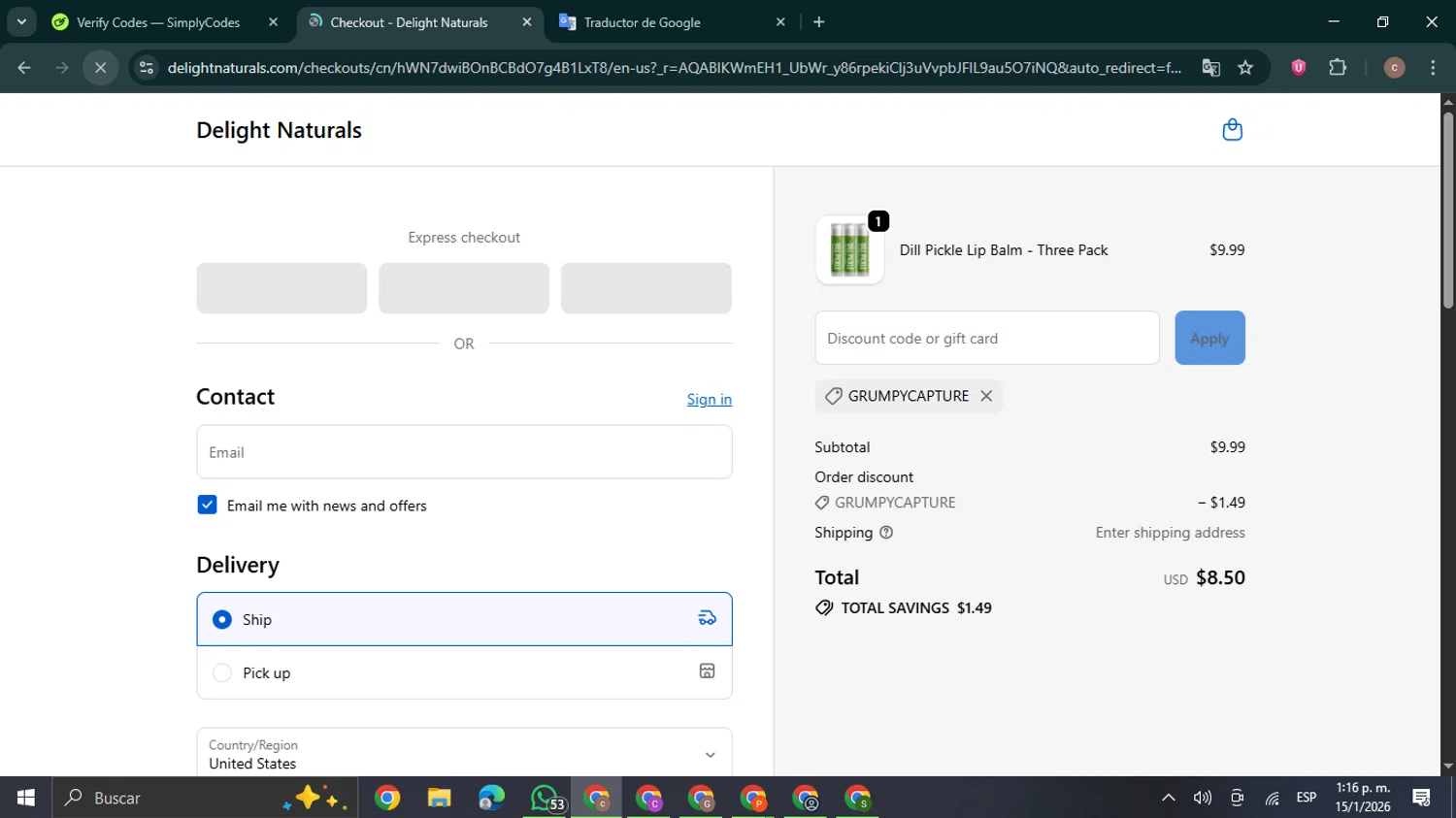The image size is (1456, 818).
Task: Open WhatsApp from the taskbar
Action: pos(546,798)
